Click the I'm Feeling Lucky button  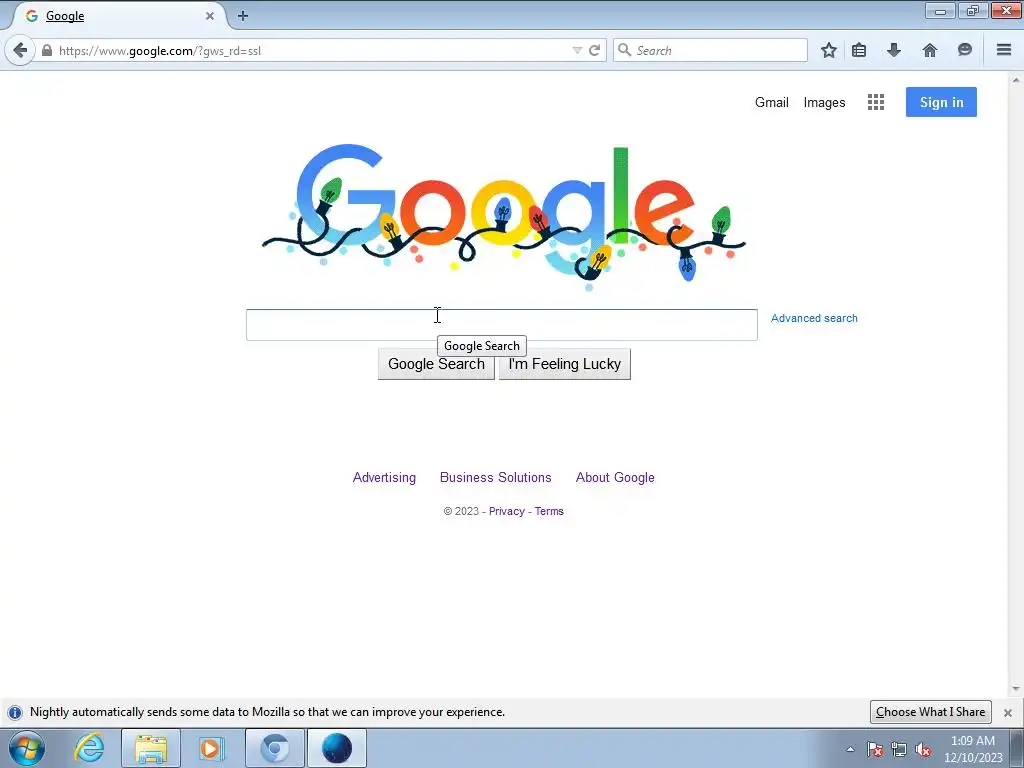pyautogui.click(x=565, y=364)
